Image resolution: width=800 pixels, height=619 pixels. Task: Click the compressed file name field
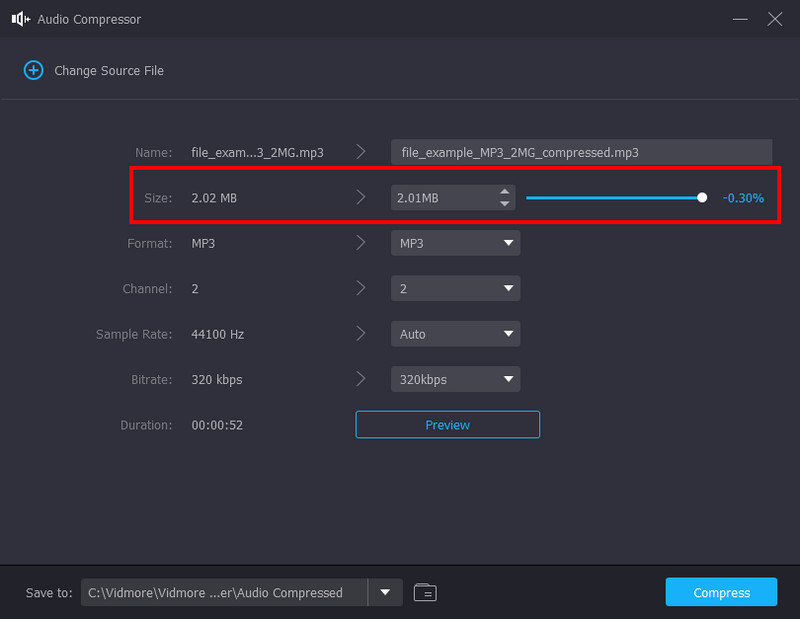(580, 152)
